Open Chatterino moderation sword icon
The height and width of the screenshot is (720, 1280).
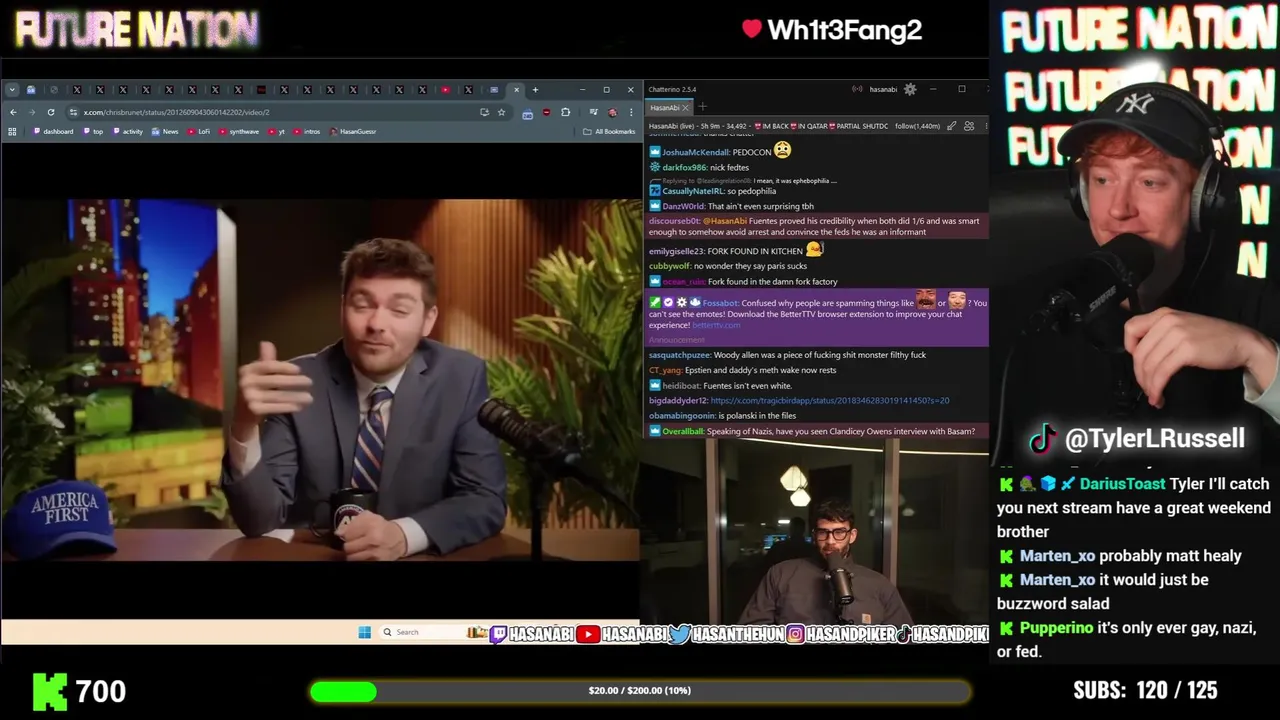(951, 126)
